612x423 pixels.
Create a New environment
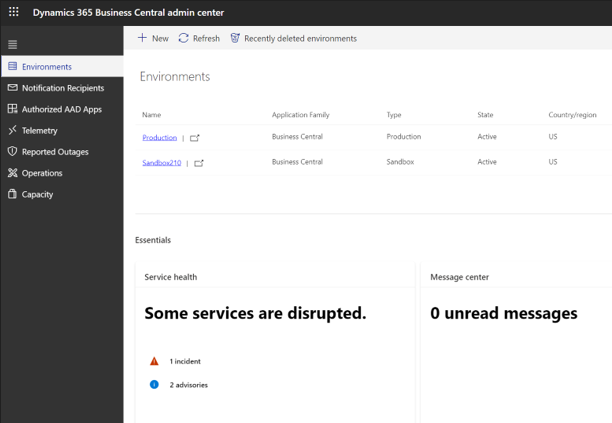coord(153,38)
